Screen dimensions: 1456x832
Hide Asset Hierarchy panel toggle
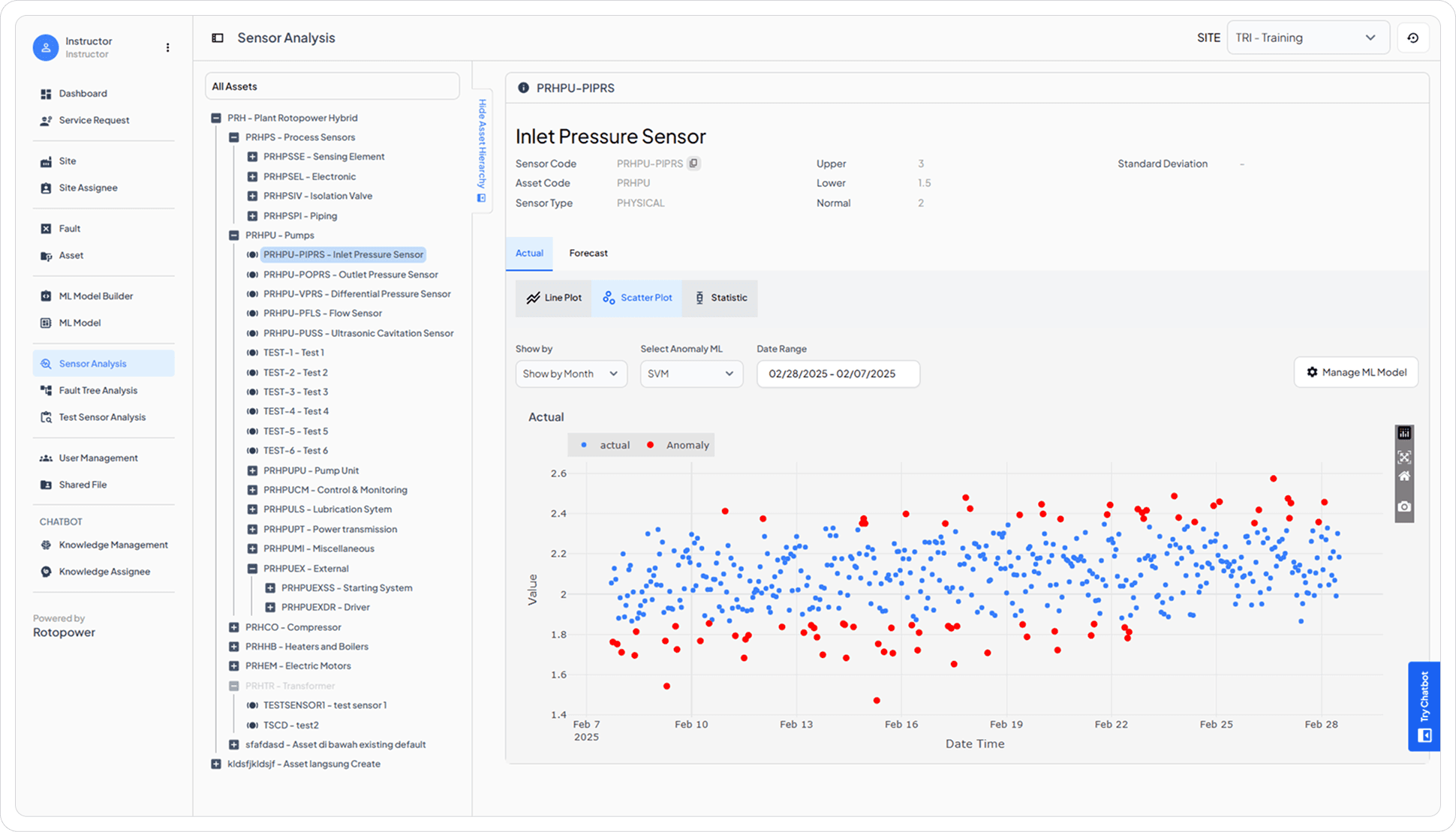pos(482,150)
